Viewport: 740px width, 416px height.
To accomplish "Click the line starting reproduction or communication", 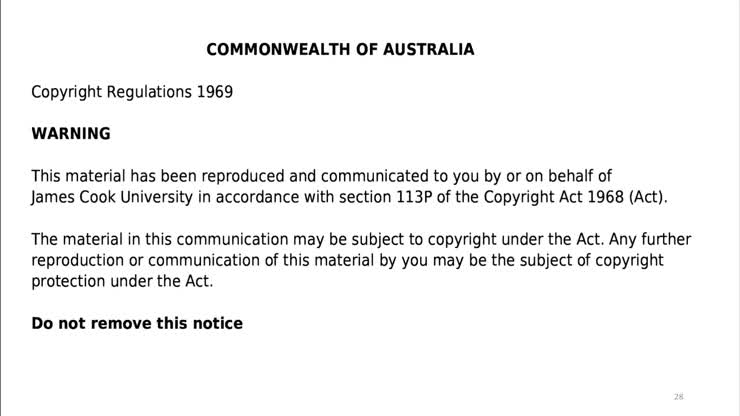I will [x=347, y=260].
